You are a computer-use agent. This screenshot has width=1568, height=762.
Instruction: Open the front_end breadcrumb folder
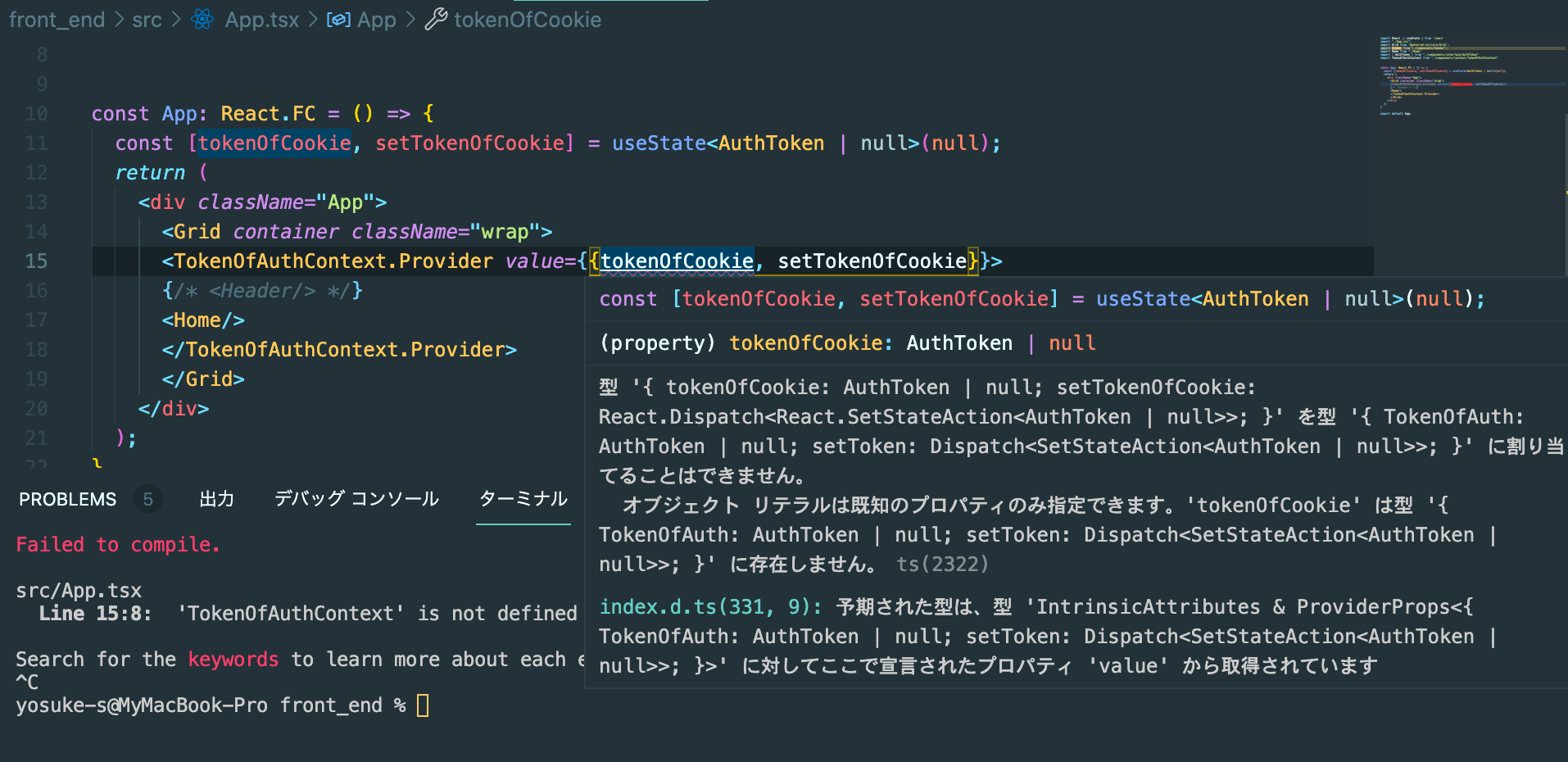(x=57, y=20)
